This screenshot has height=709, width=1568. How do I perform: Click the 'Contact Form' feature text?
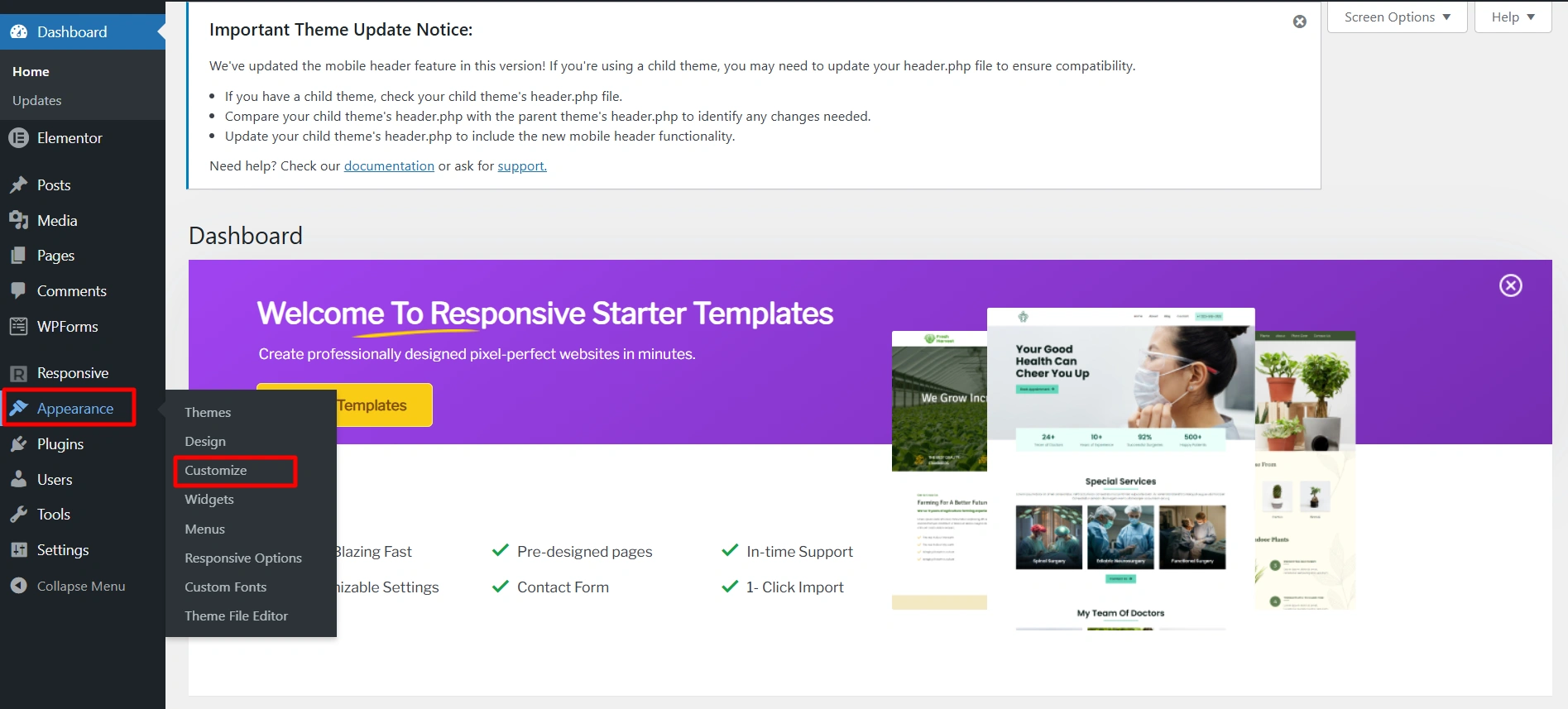click(x=563, y=587)
